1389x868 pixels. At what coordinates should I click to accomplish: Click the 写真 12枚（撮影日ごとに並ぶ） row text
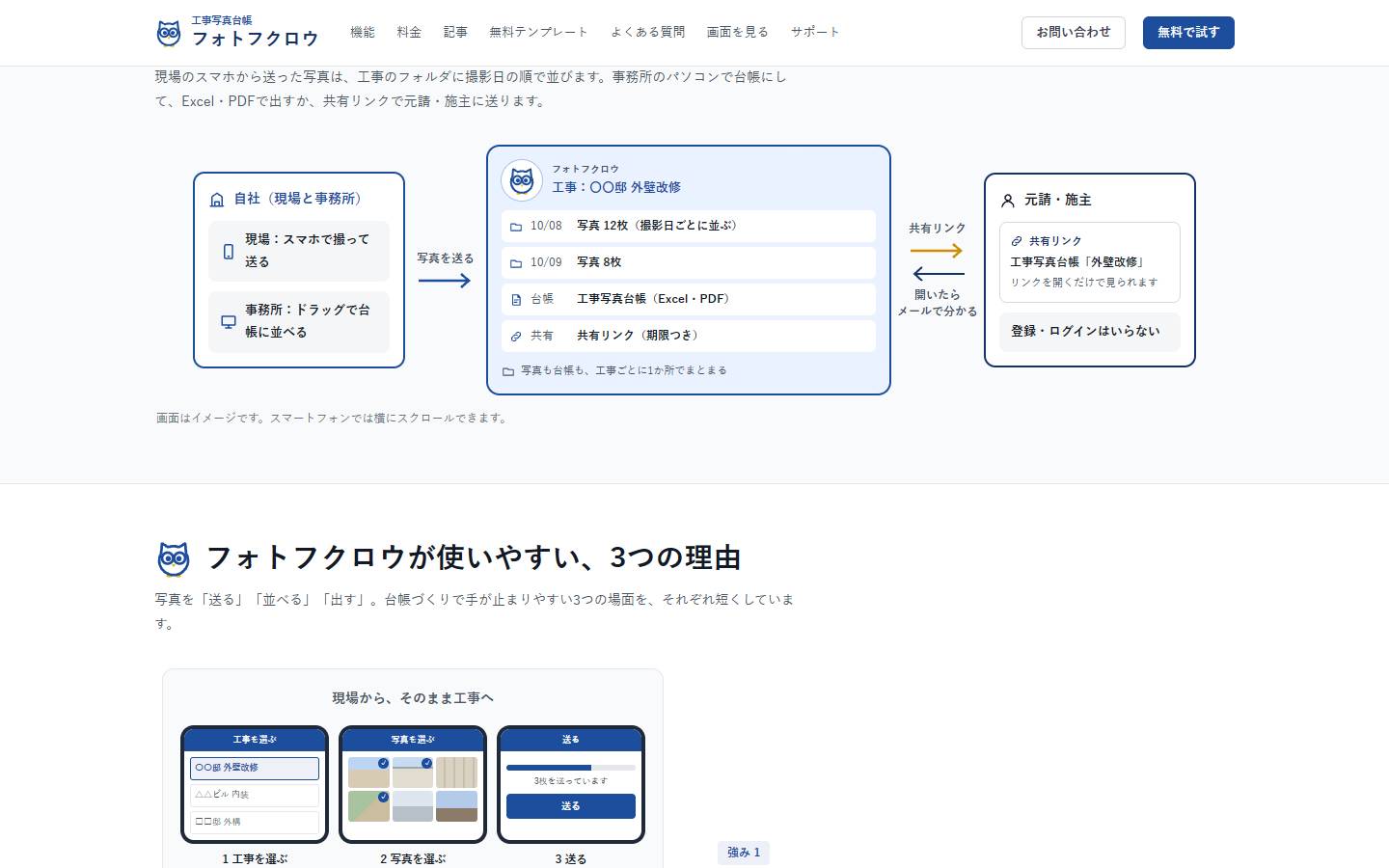tap(657, 226)
